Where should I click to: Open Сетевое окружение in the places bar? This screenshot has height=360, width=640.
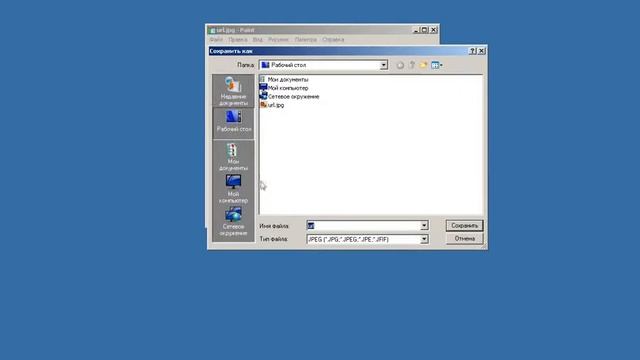(233, 222)
